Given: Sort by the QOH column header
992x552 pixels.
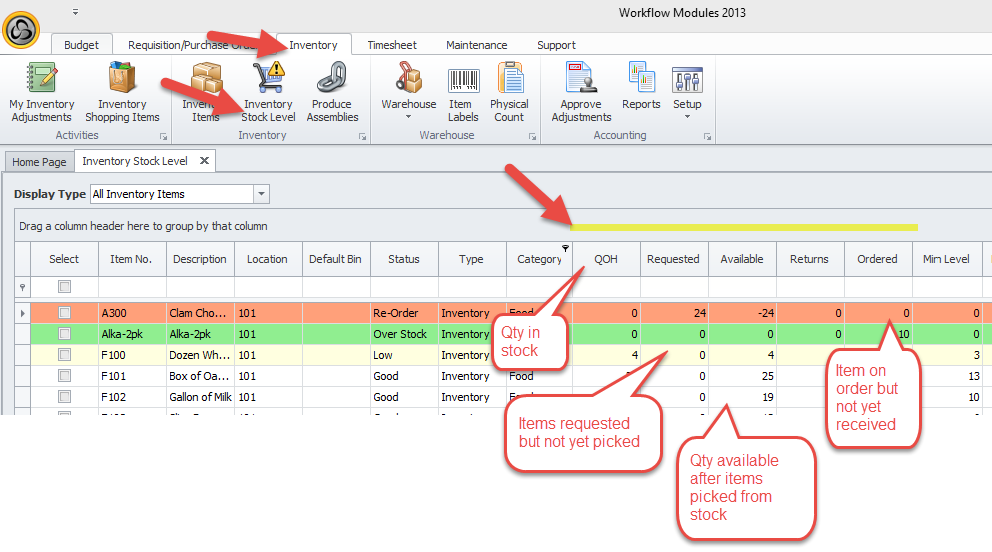Looking at the screenshot, I should [x=606, y=259].
